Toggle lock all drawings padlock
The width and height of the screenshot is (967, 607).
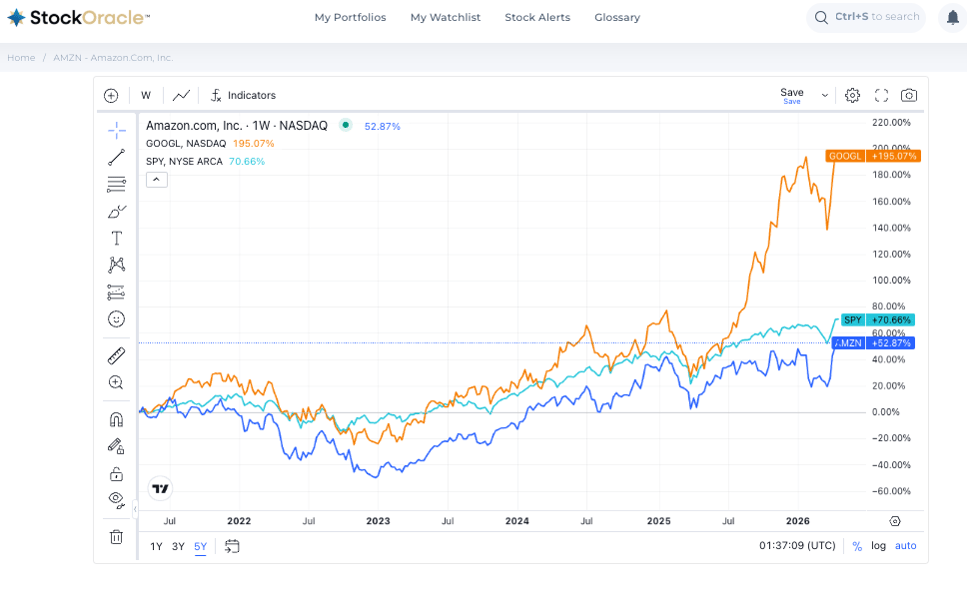pos(116,474)
